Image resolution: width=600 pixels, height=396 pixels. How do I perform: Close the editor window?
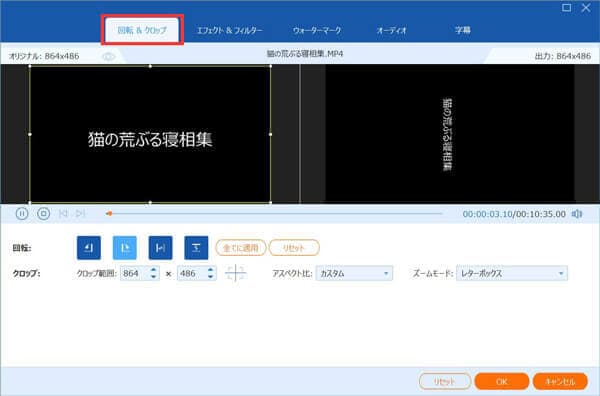click(x=586, y=8)
